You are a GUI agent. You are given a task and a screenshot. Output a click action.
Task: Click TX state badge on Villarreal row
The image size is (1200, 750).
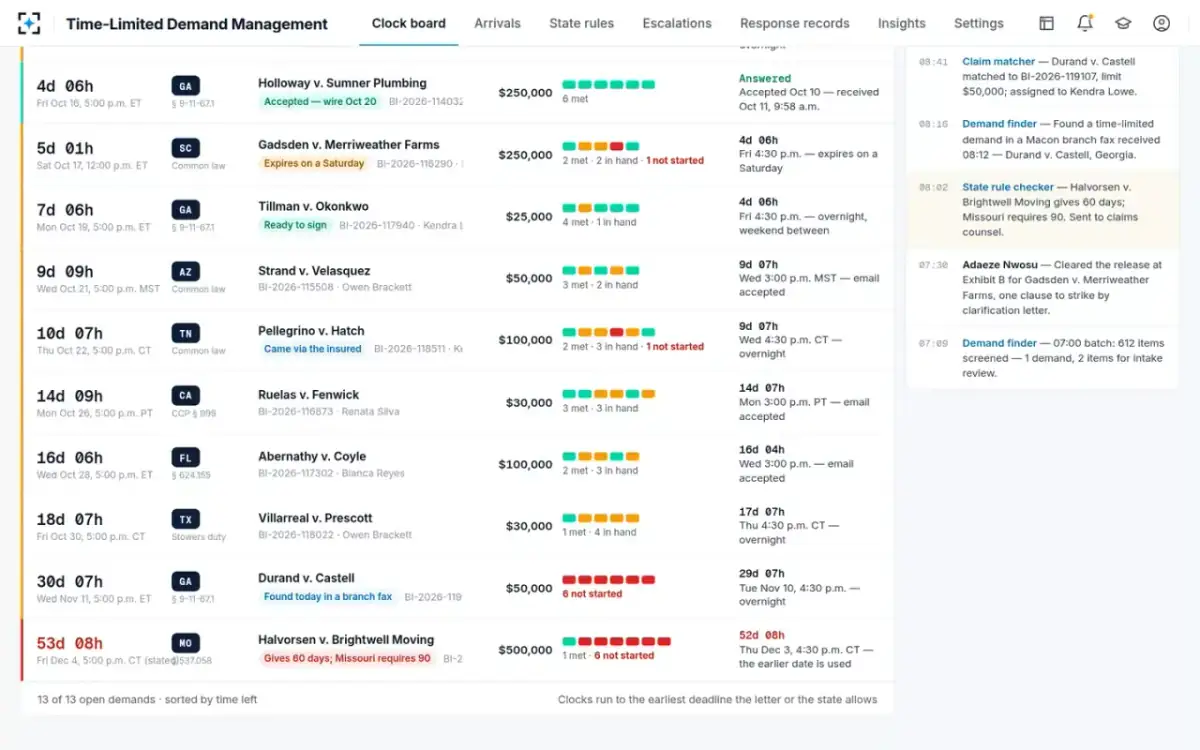[186, 520]
